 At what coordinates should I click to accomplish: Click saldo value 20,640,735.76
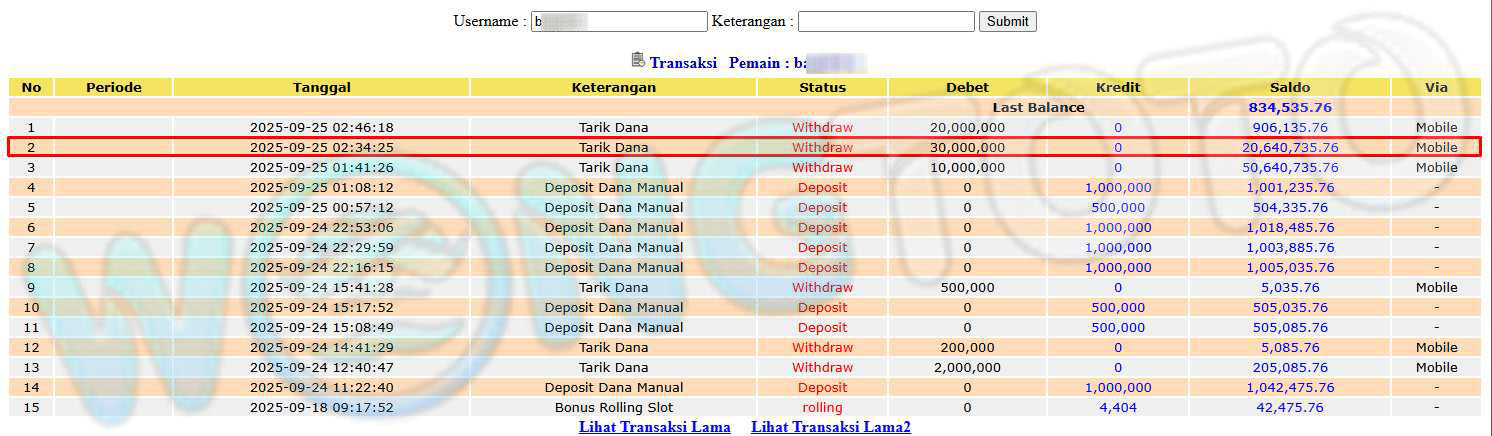[x=1289, y=147]
